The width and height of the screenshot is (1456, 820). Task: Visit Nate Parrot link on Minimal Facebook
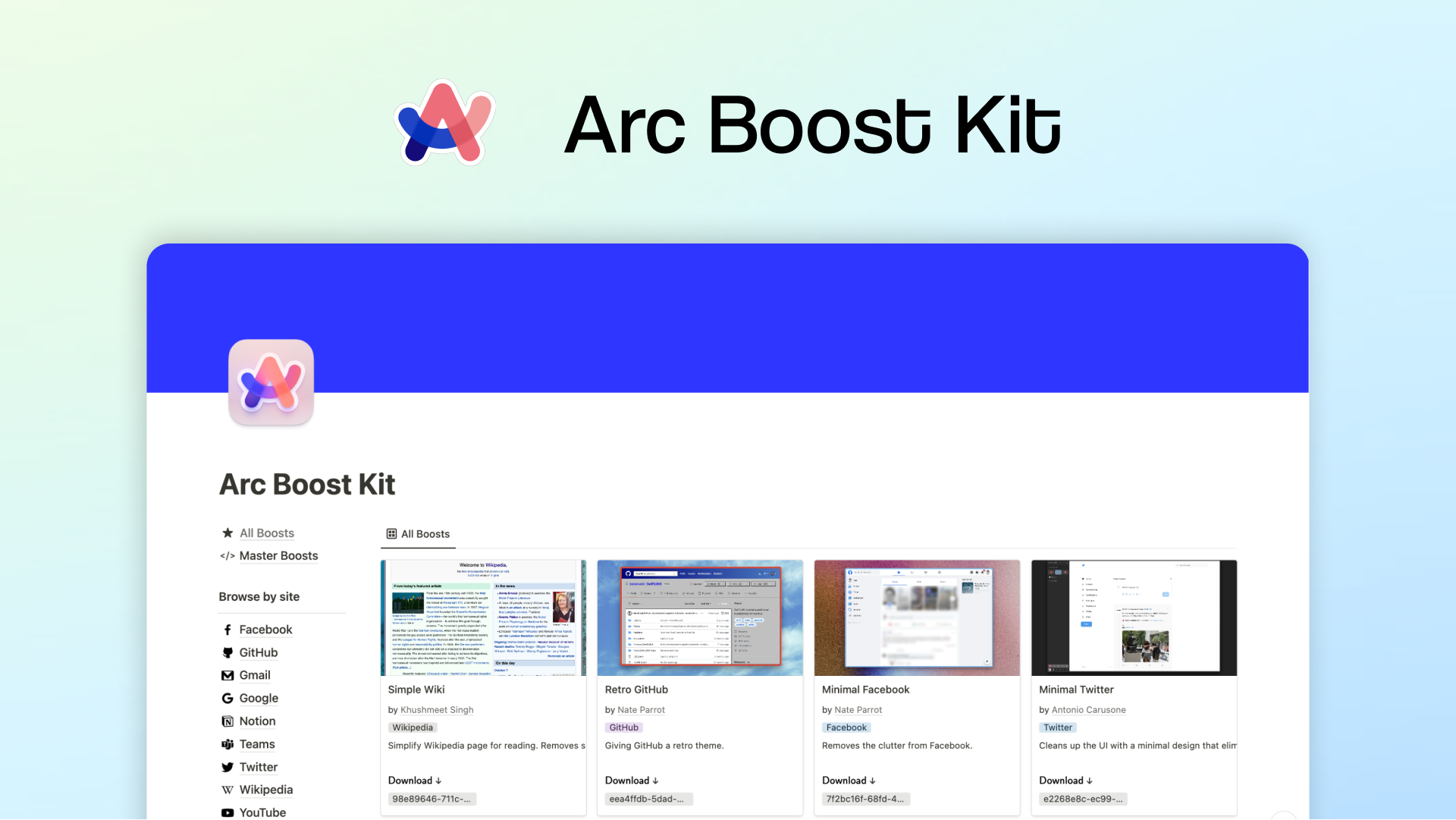(x=858, y=710)
